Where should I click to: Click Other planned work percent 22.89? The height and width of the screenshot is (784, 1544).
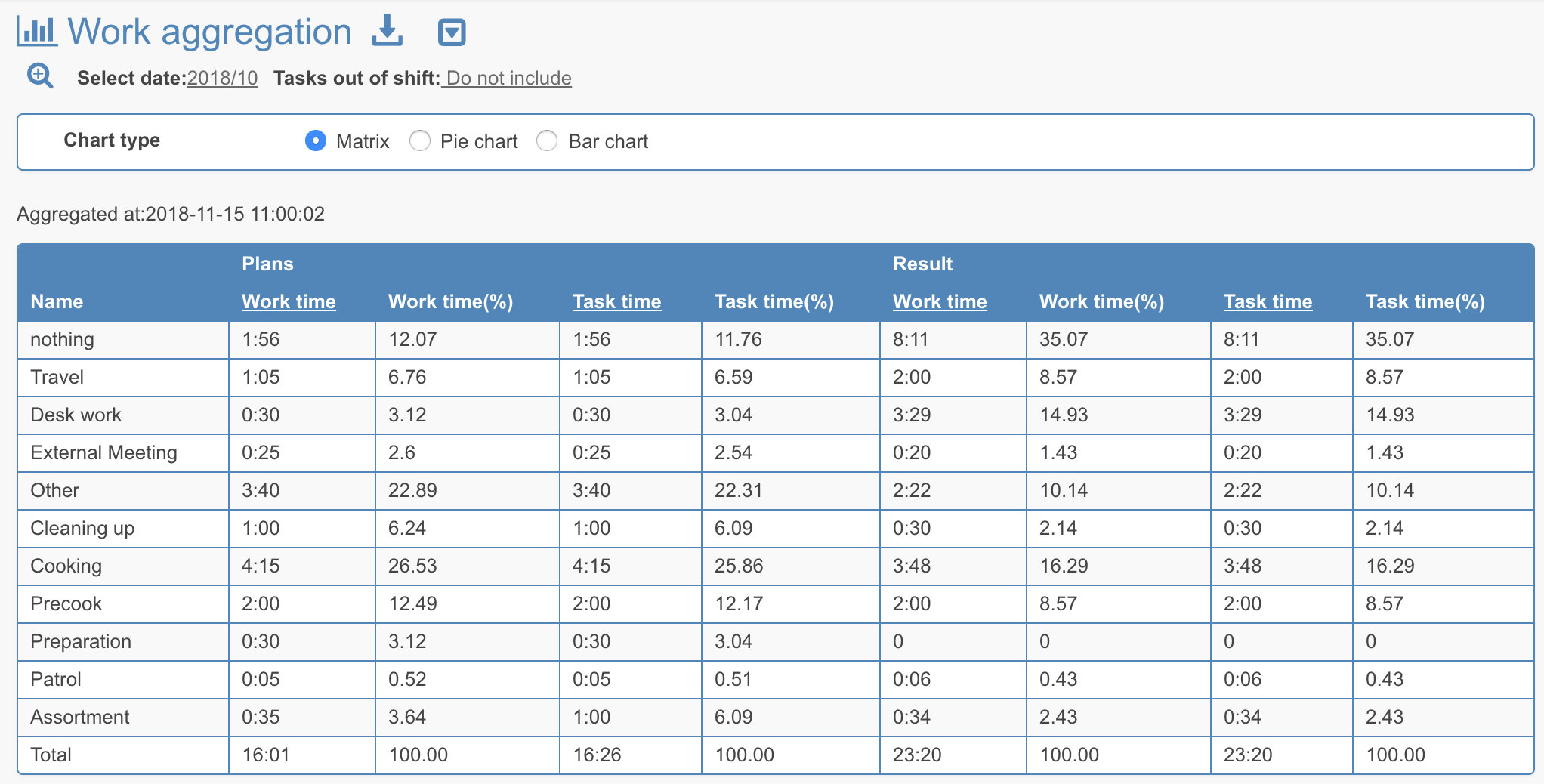point(412,490)
